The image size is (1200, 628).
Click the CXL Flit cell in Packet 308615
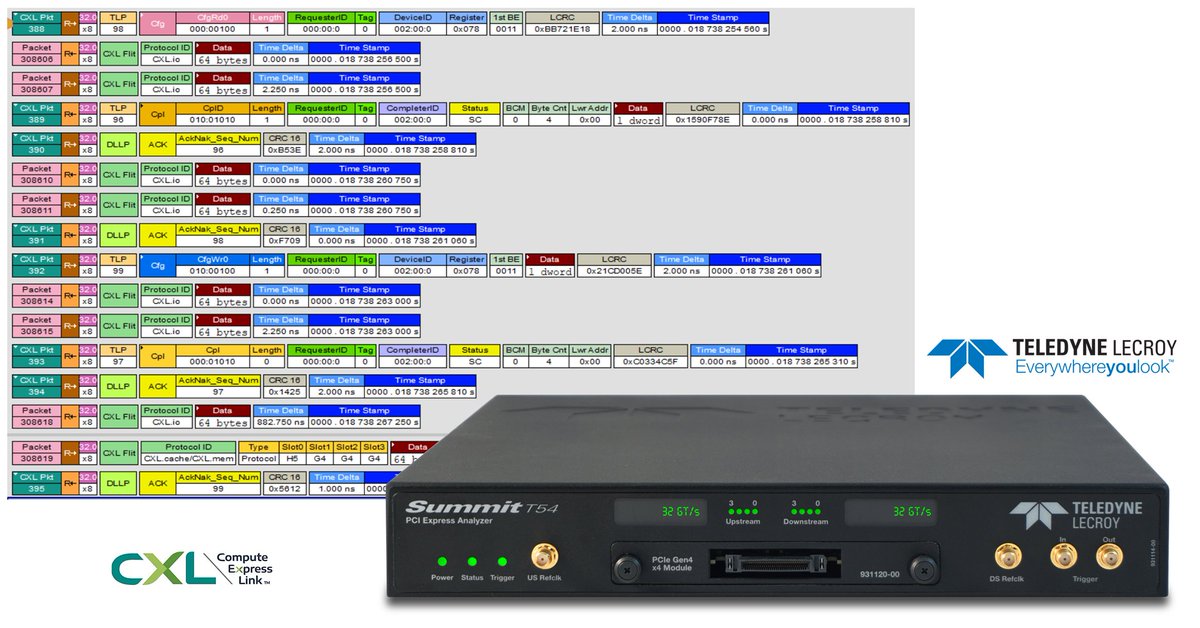click(x=117, y=326)
